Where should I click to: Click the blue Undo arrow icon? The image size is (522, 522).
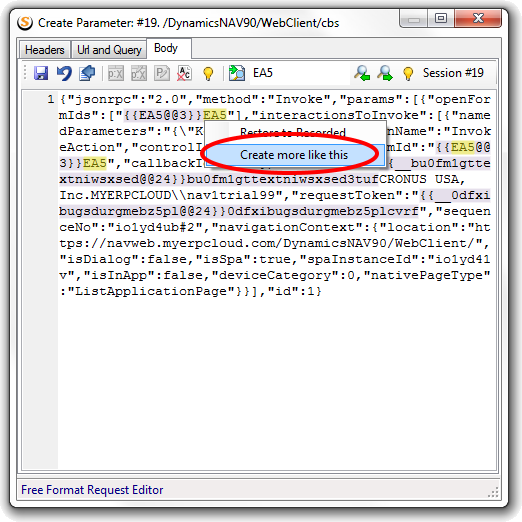pos(64,73)
